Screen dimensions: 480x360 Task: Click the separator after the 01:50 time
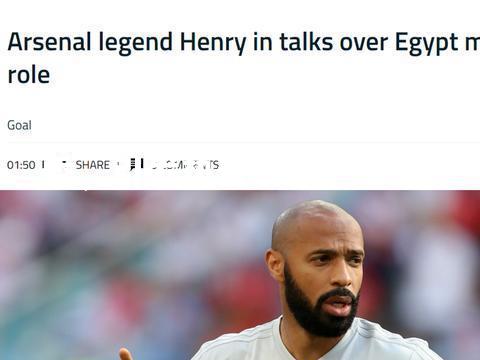43,164
